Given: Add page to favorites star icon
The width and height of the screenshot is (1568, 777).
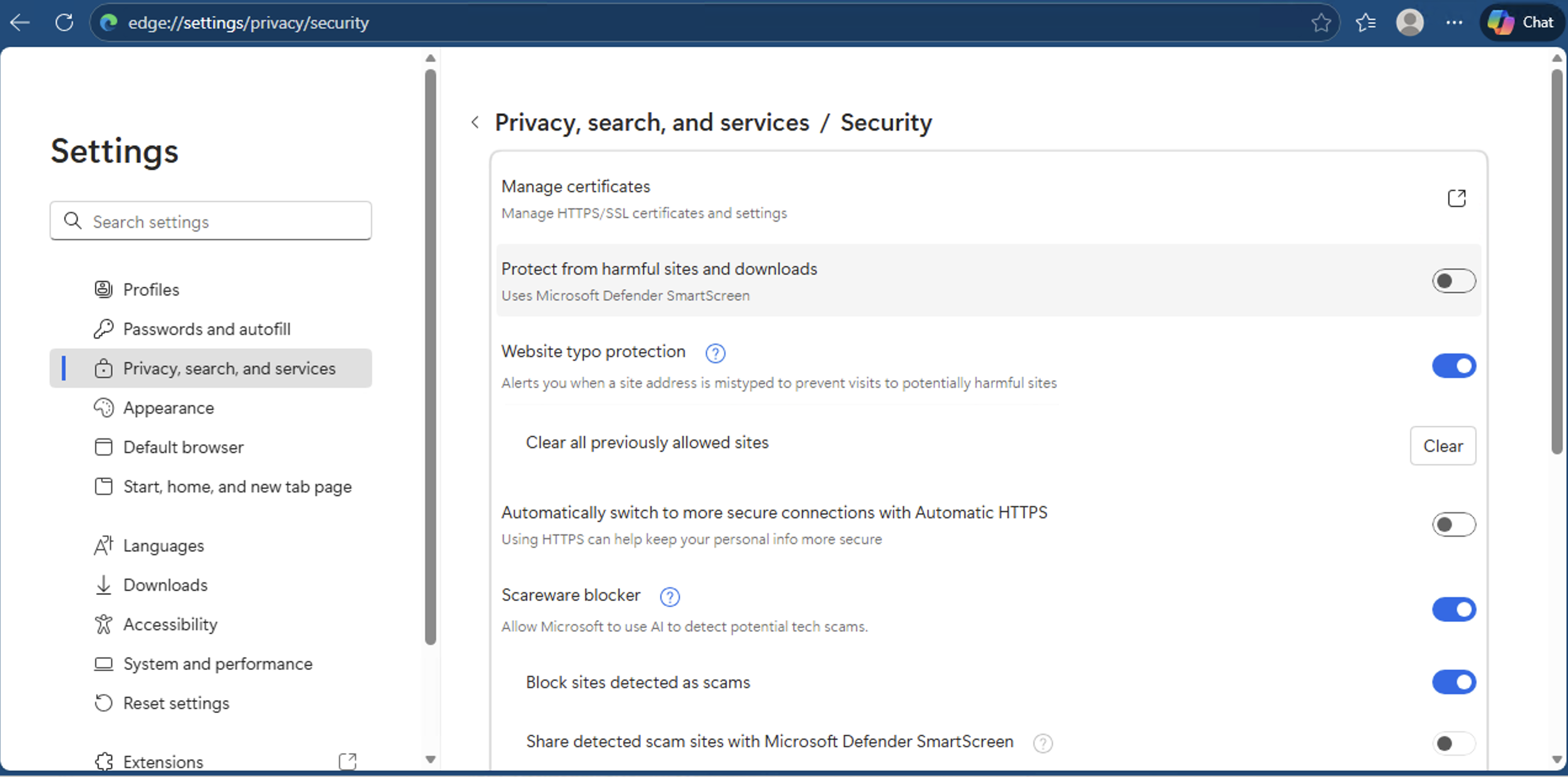Looking at the screenshot, I should [1320, 23].
